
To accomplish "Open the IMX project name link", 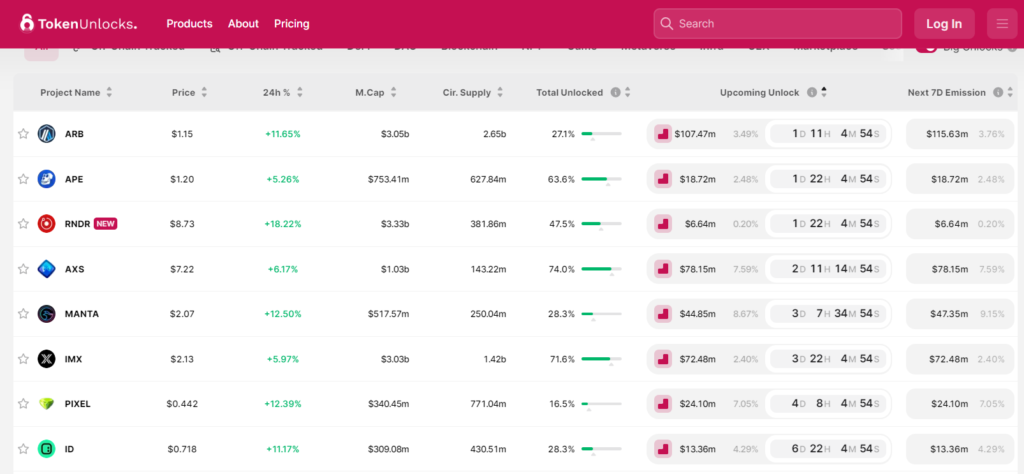I will [74, 359].
